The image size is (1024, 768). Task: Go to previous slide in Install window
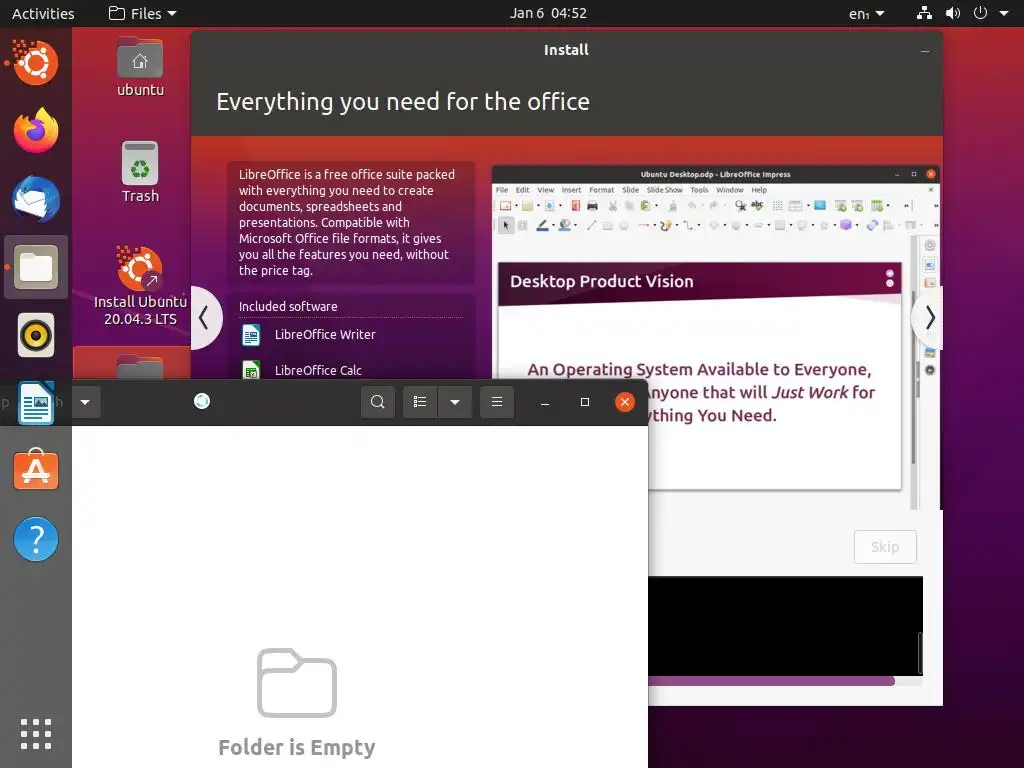click(205, 318)
